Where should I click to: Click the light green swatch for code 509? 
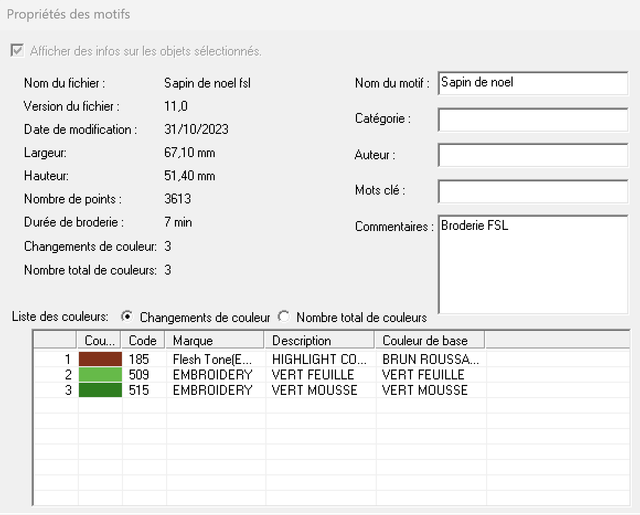(100, 374)
